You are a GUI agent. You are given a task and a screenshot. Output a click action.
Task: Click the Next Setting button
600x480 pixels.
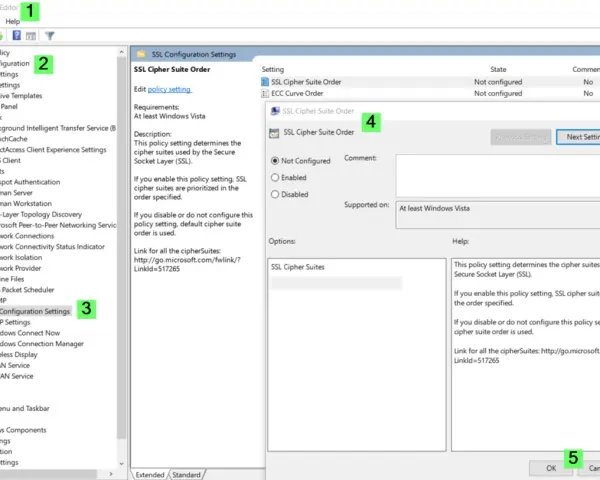point(578,137)
